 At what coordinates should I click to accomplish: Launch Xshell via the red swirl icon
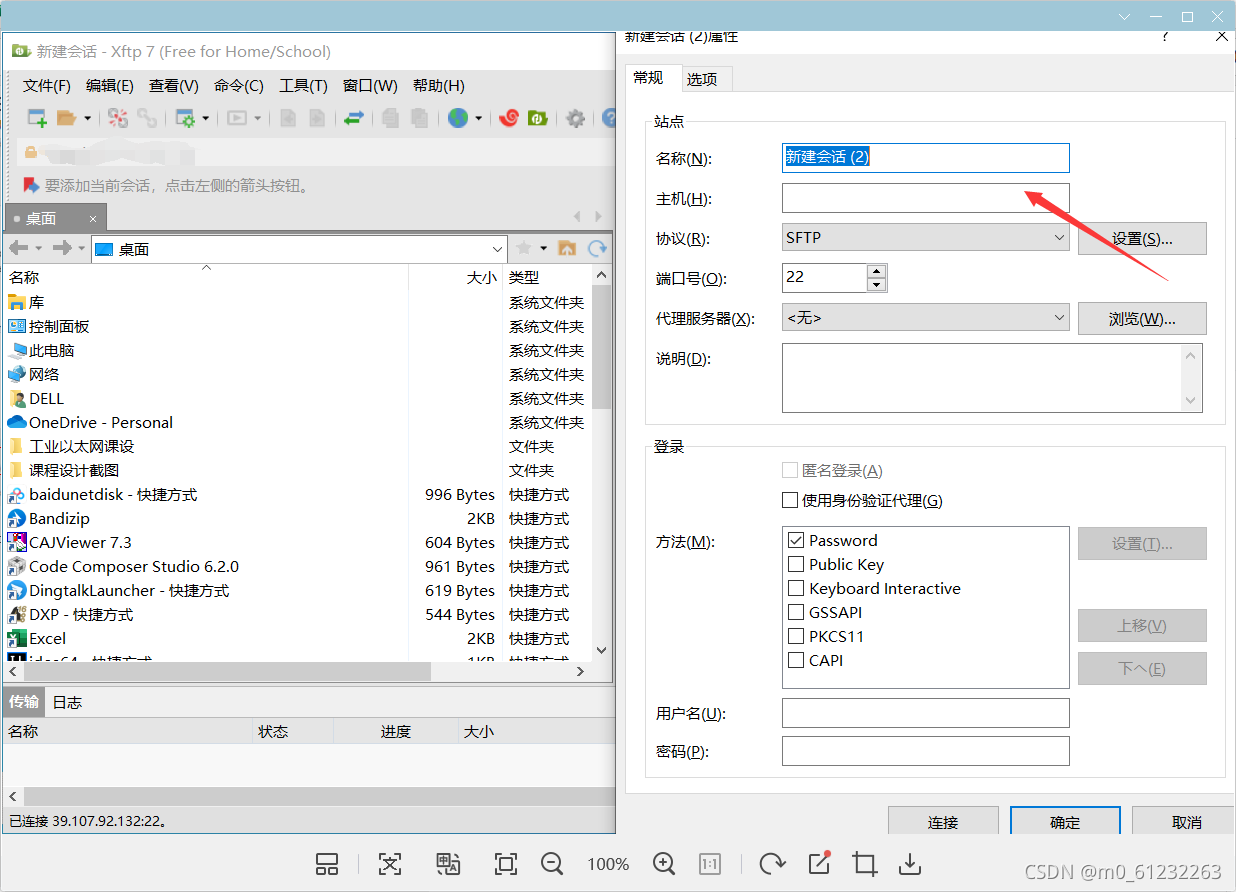[x=508, y=118]
